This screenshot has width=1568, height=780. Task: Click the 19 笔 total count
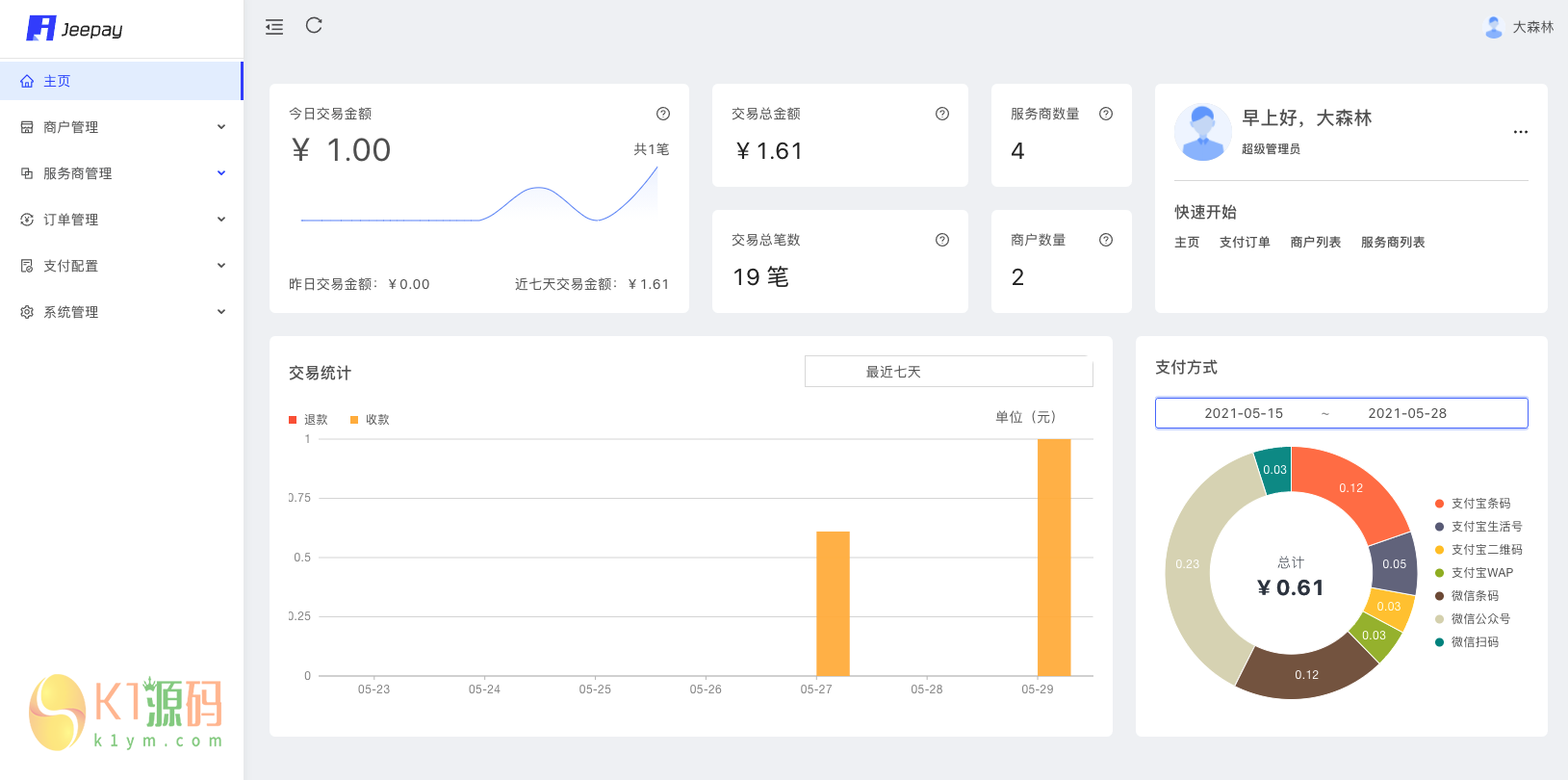pyautogui.click(x=760, y=277)
